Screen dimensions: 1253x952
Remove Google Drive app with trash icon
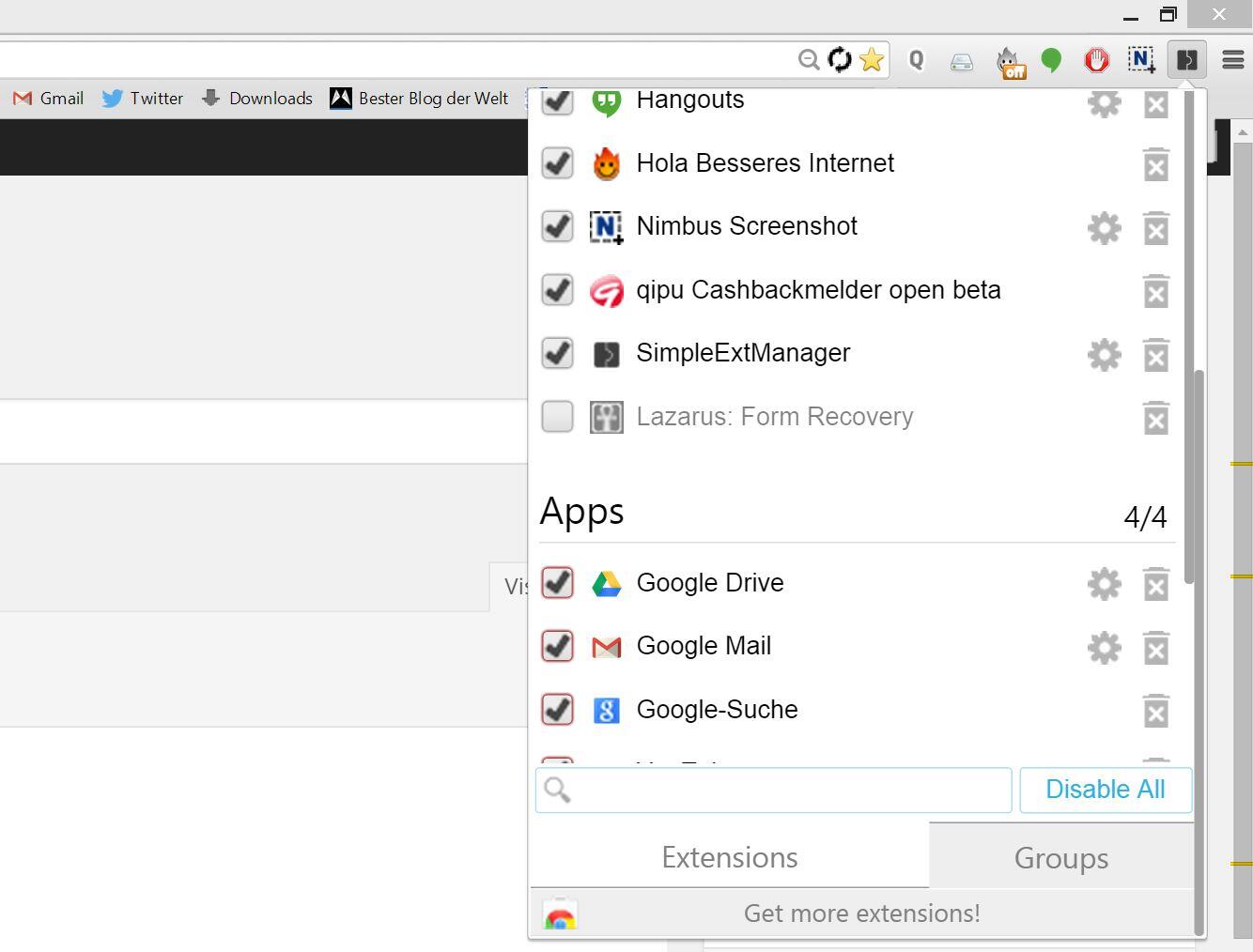coord(1156,584)
